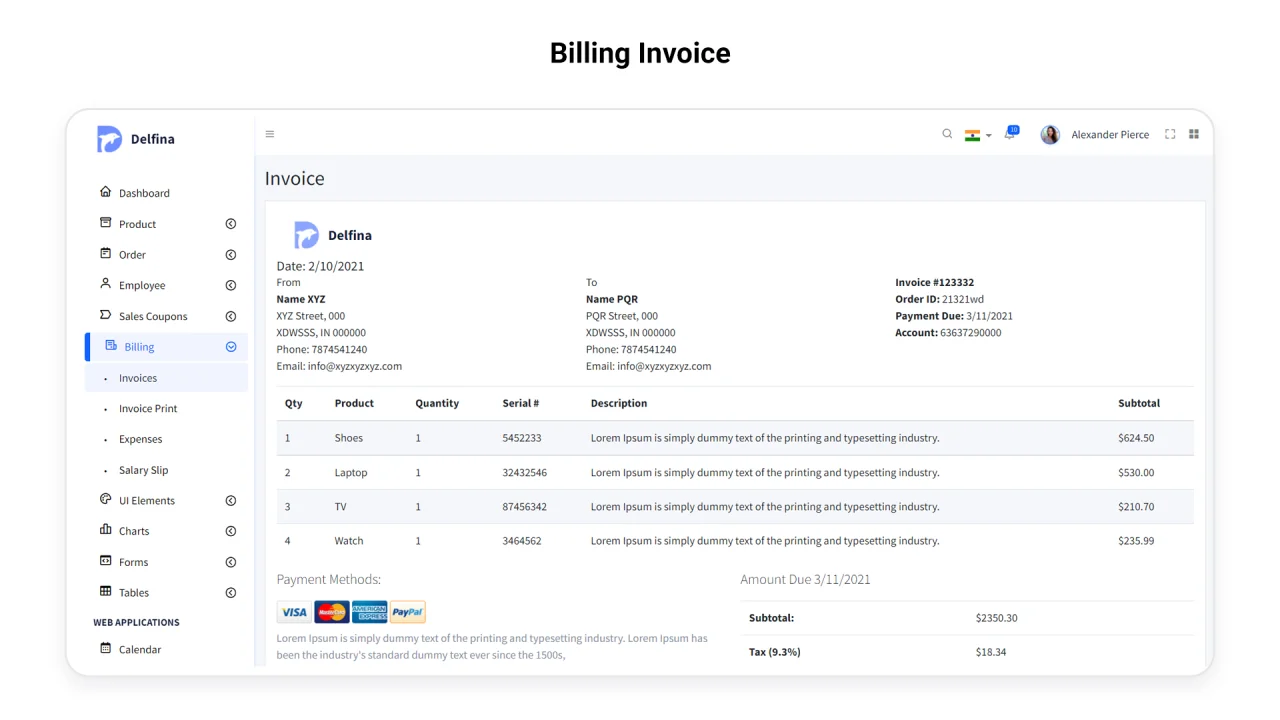Image resolution: width=1280 pixels, height=720 pixels.
Task: Open the Invoice Print submenu item
Action: coord(148,408)
